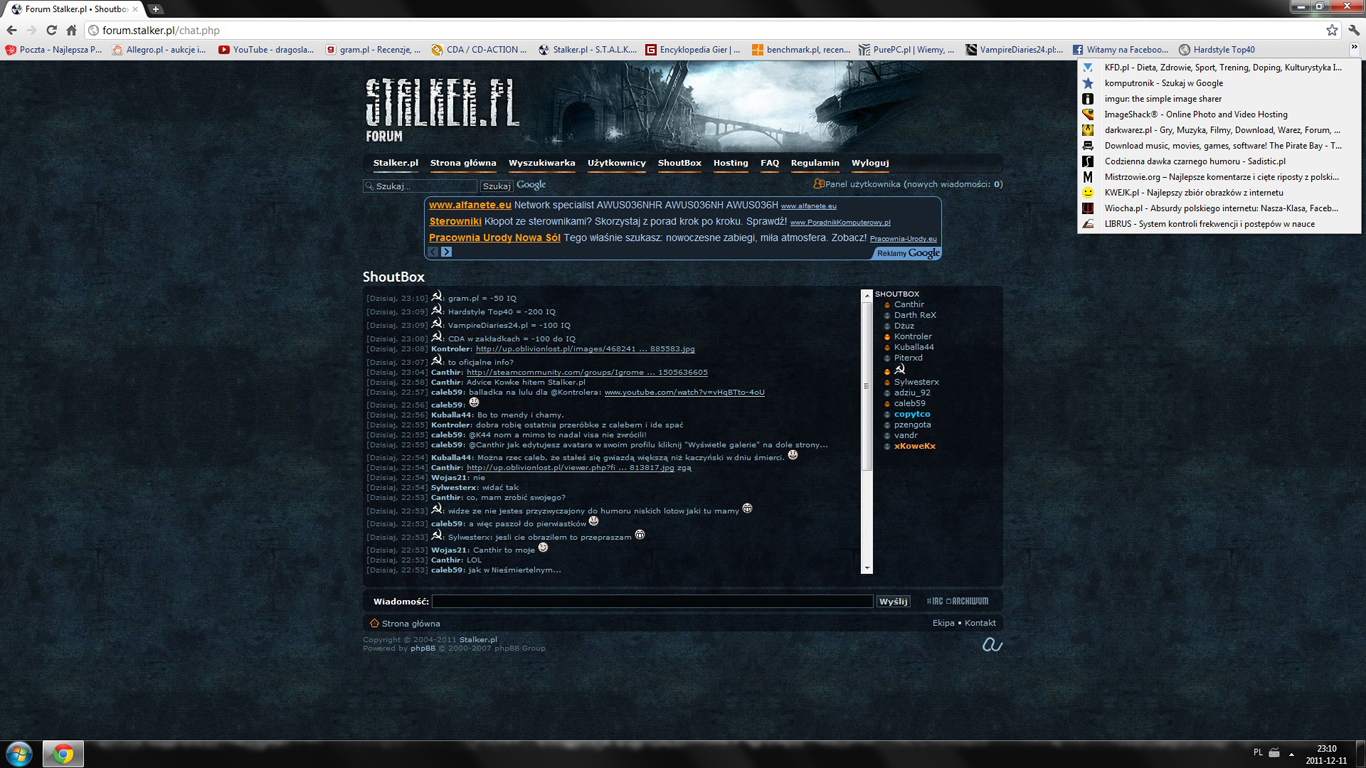Open the youtube.com link from caleb59

684,392
